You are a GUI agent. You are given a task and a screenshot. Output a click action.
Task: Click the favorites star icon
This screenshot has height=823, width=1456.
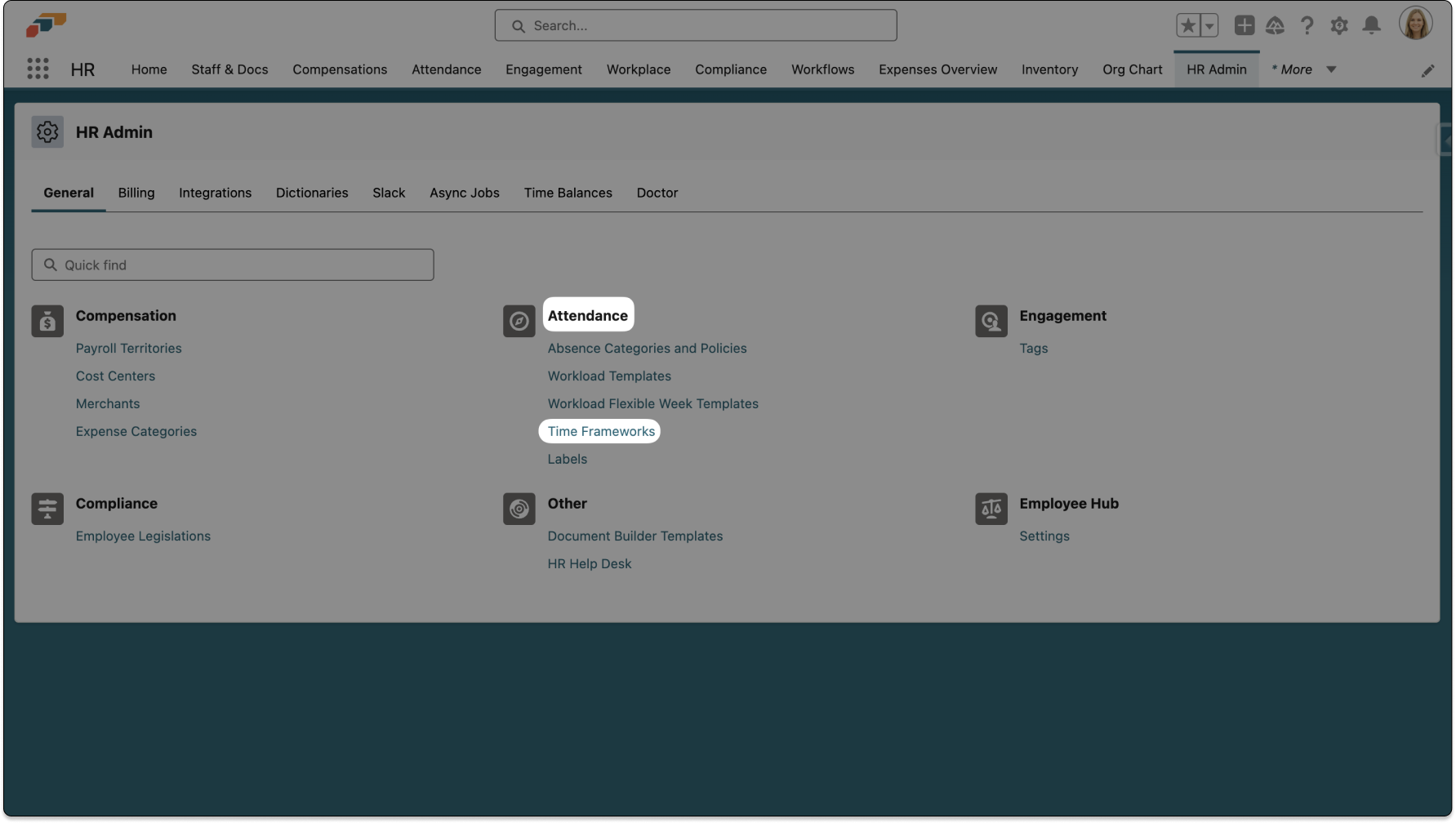[x=1188, y=26]
